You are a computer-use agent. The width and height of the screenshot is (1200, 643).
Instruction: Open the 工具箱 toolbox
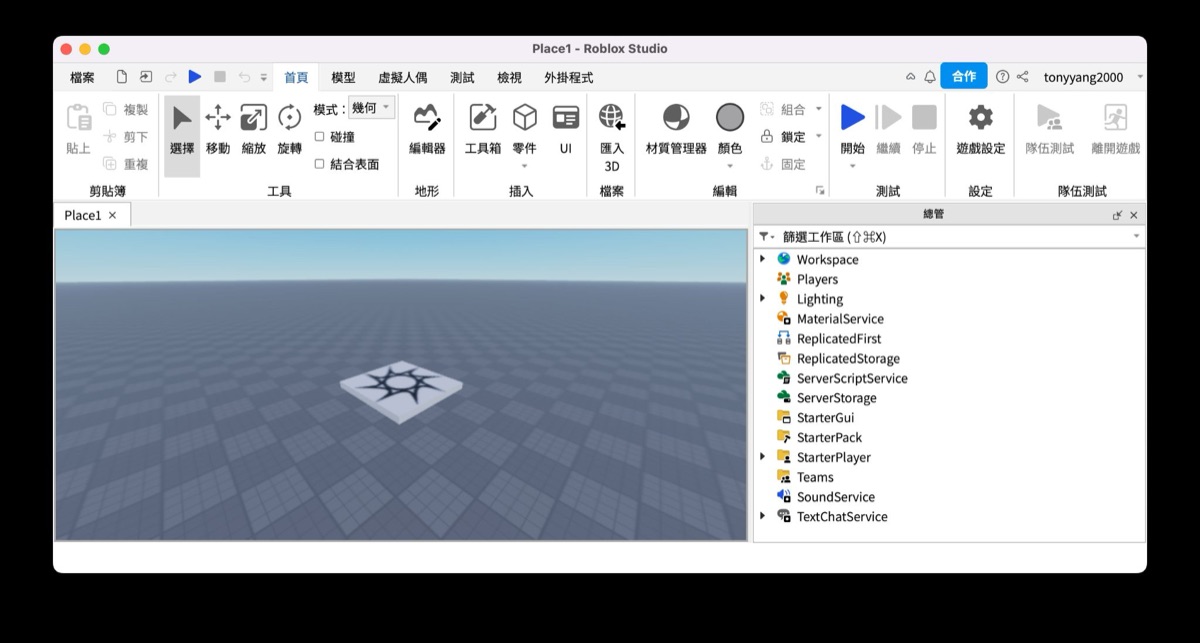point(483,131)
